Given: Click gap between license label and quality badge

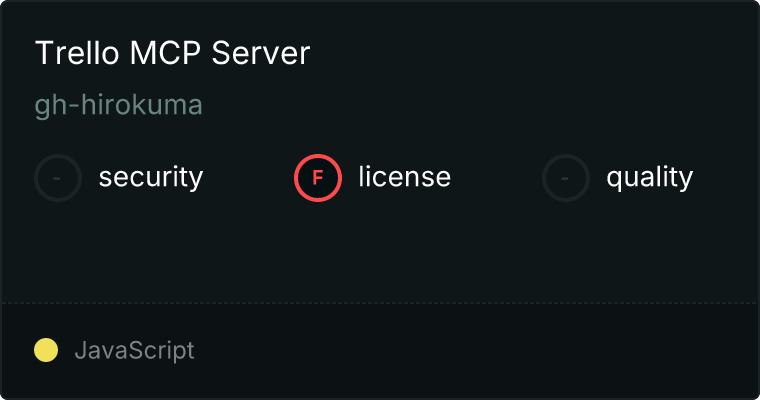Looking at the screenshot, I should (496, 178).
